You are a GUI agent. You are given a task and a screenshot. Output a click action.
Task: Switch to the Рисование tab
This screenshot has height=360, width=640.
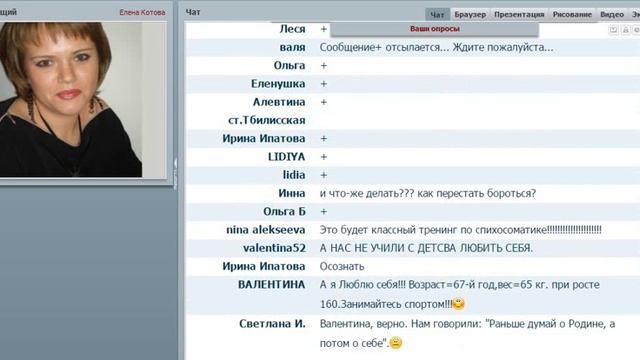pos(572,14)
